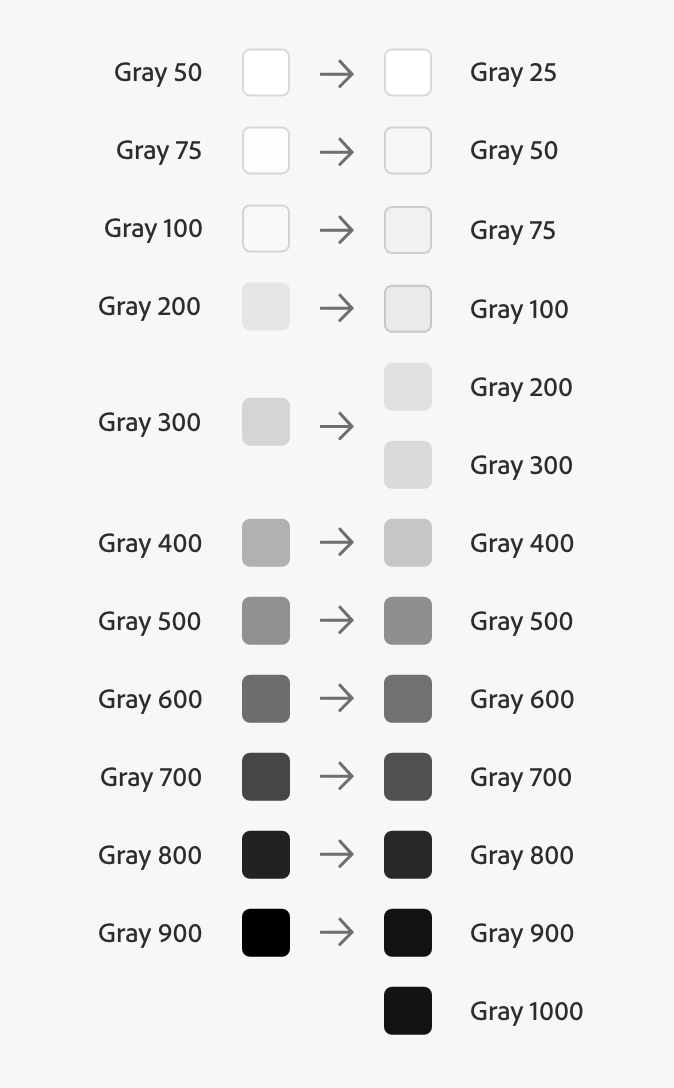Click the "Gray 1000" text label
Image resolution: width=674 pixels, height=1088 pixels.
[526, 1011]
